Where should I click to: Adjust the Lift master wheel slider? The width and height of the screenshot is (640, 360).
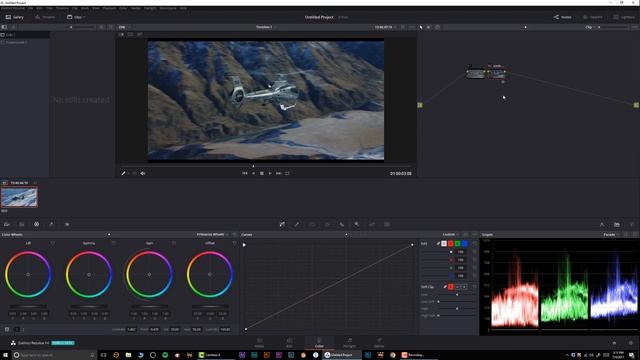[28, 306]
